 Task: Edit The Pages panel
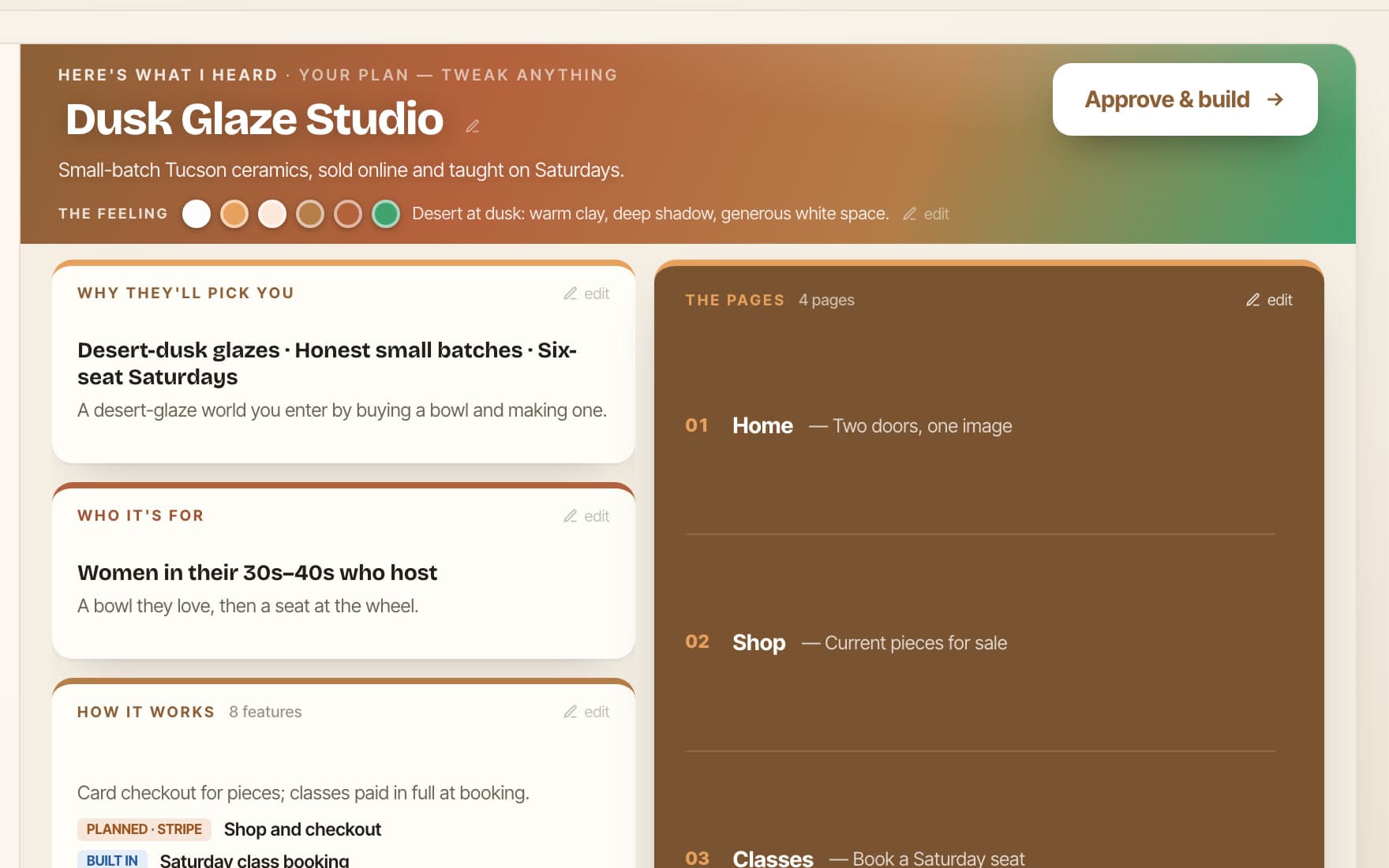click(1269, 300)
